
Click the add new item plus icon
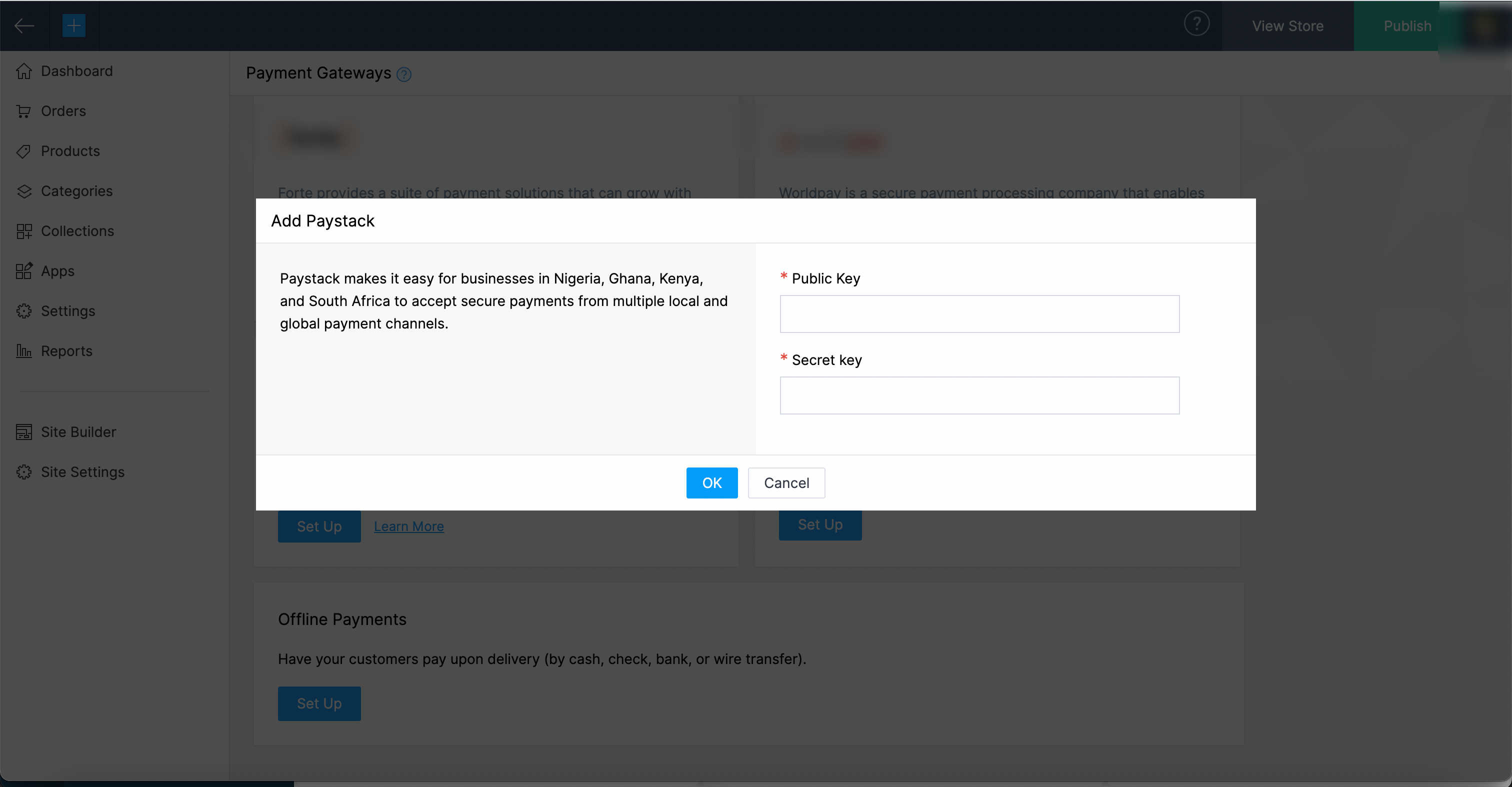point(74,25)
